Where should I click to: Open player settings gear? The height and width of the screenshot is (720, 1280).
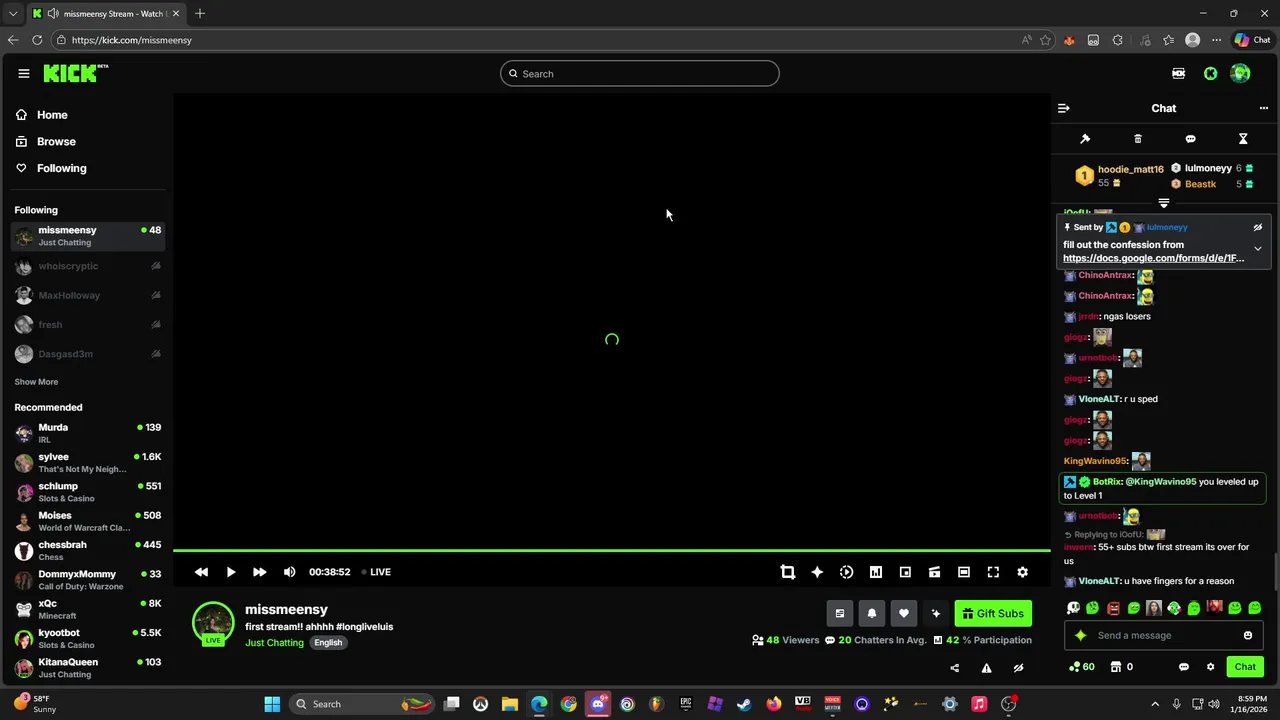(1022, 572)
